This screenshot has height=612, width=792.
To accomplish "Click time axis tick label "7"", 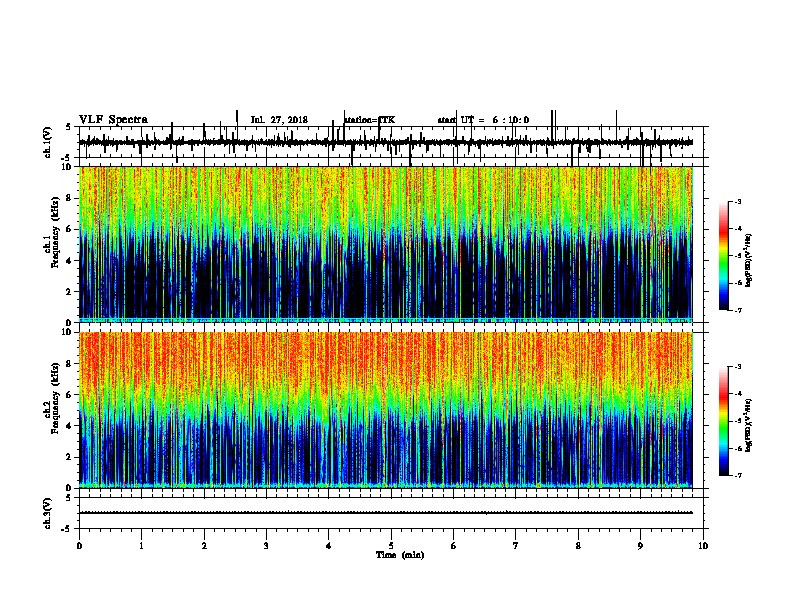I will coord(516,546).
